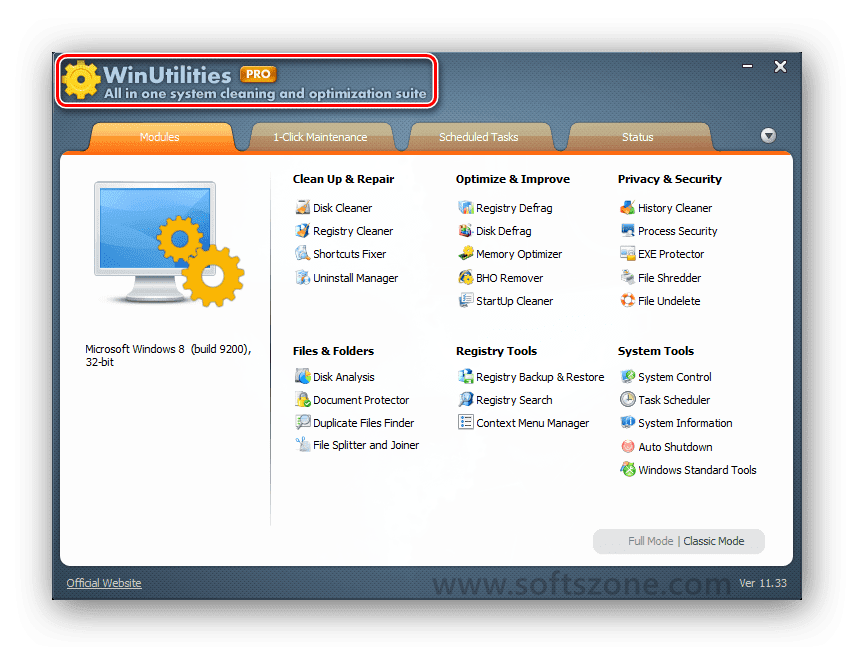
Task: Open the Context Menu Manager icon
Action: (466, 422)
